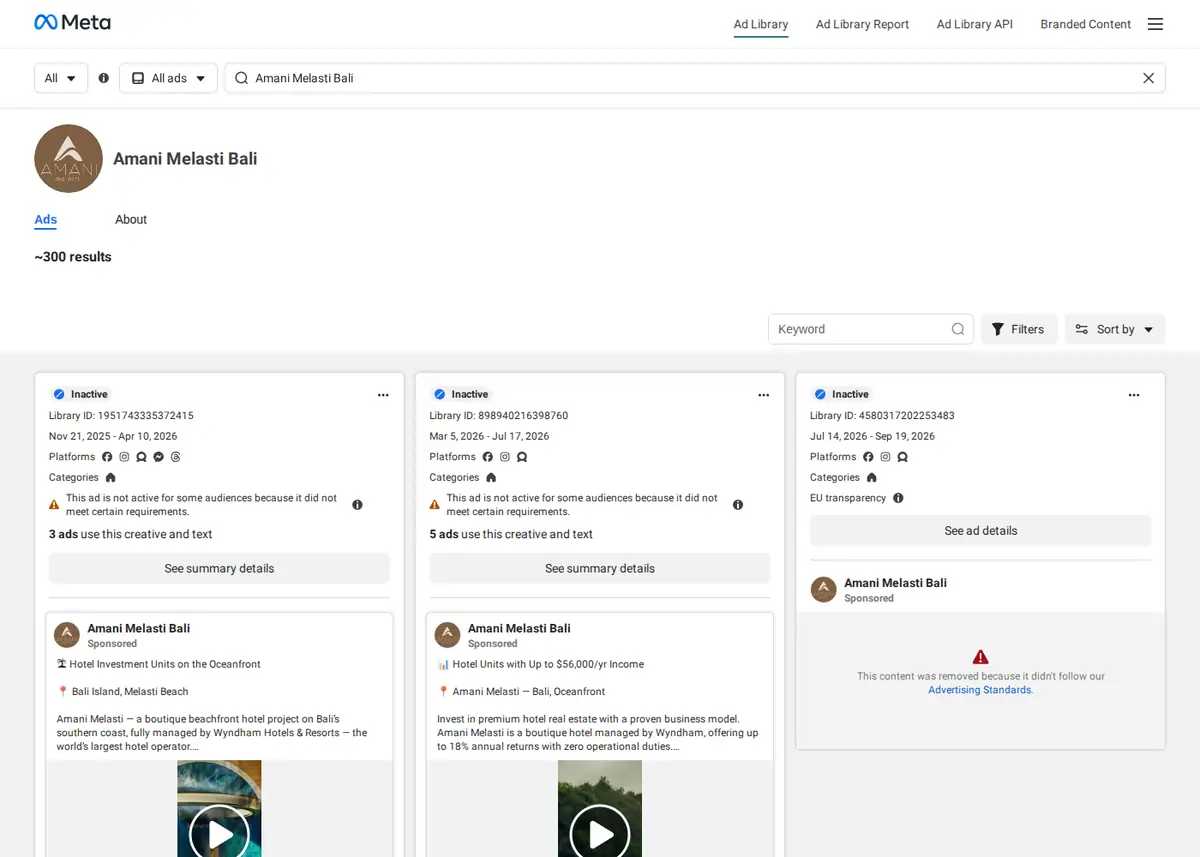Click advertiser avatar in Hotel Investment Units ad
The height and width of the screenshot is (857, 1200).
point(67,635)
